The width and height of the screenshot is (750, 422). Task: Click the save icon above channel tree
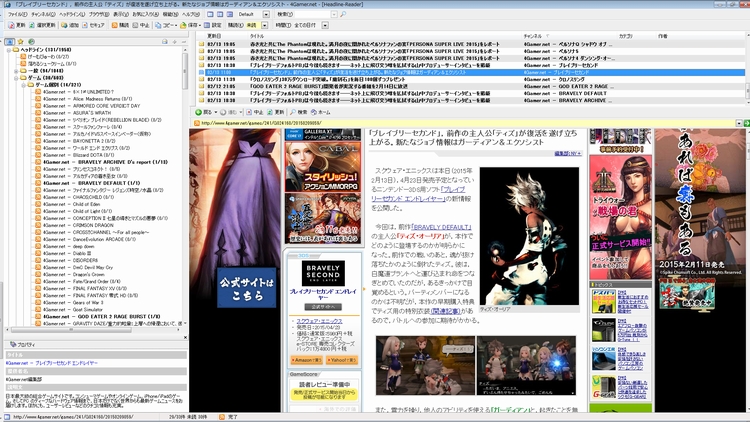[165, 42]
